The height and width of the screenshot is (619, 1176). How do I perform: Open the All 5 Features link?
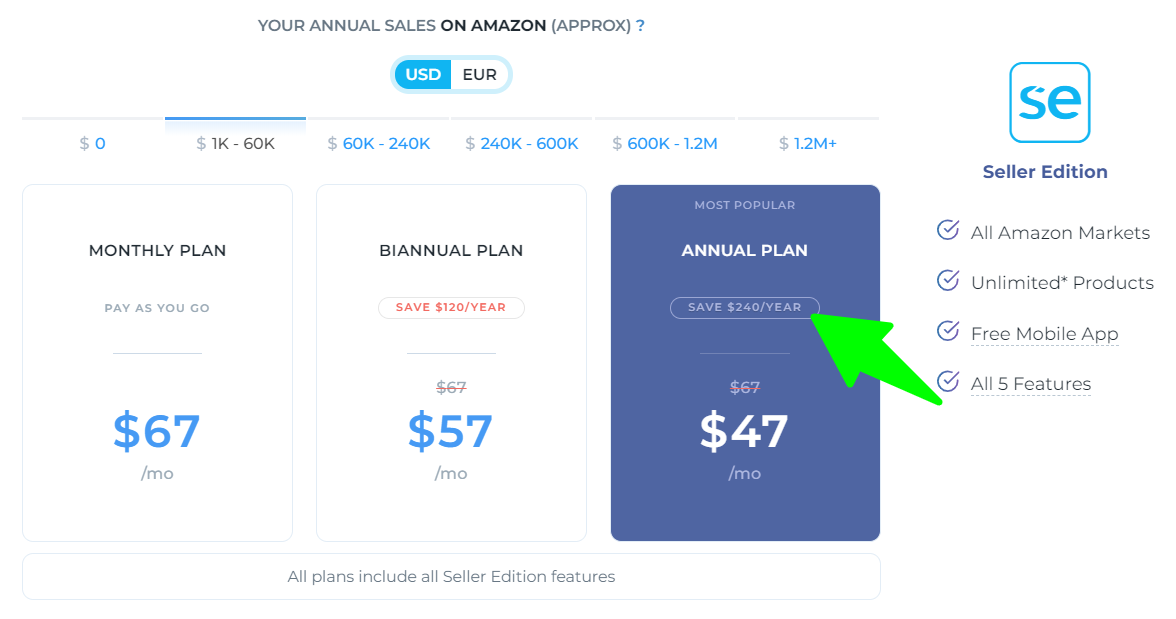click(x=1030, y=384)
